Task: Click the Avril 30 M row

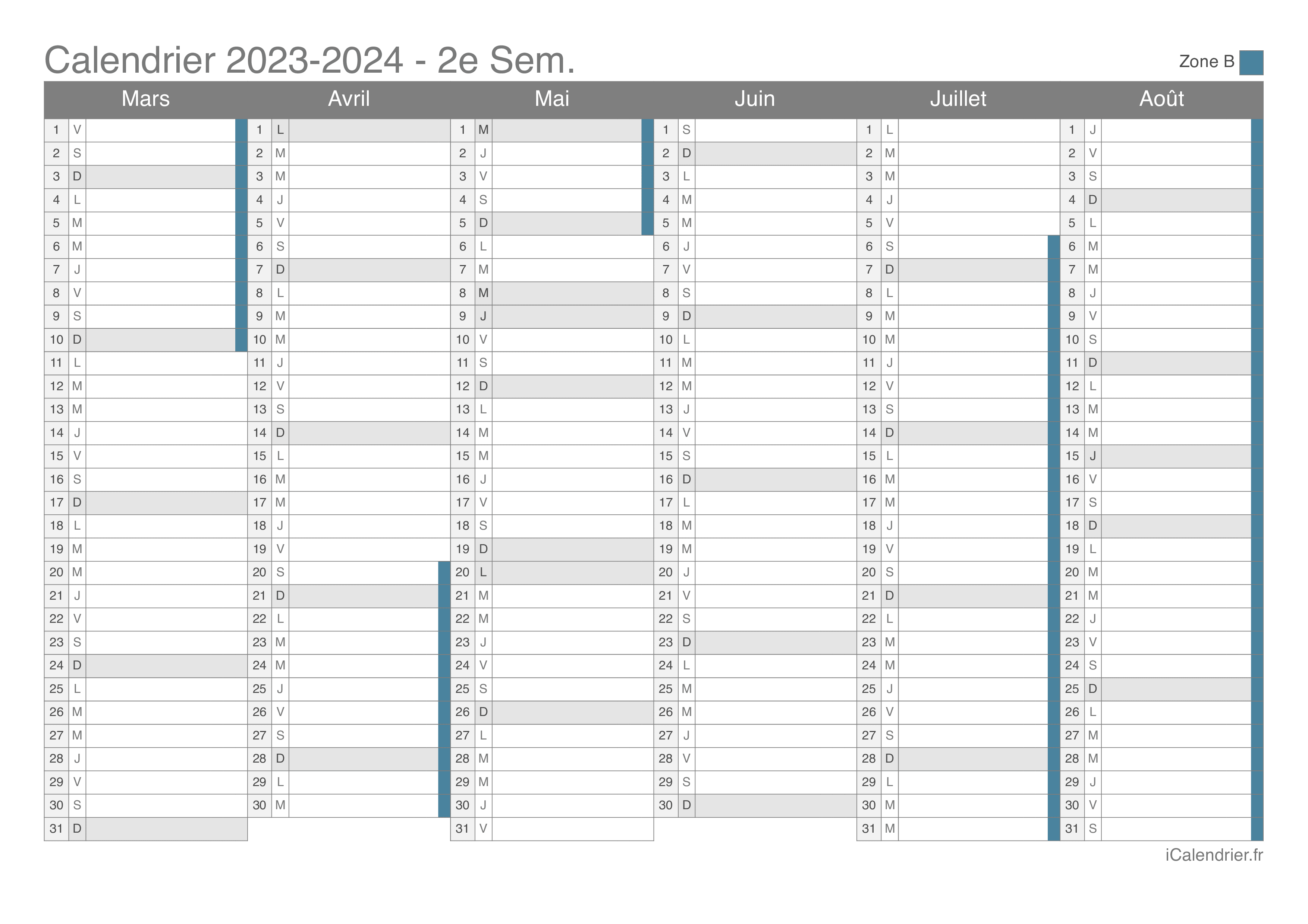Action: tap(349, 805)
